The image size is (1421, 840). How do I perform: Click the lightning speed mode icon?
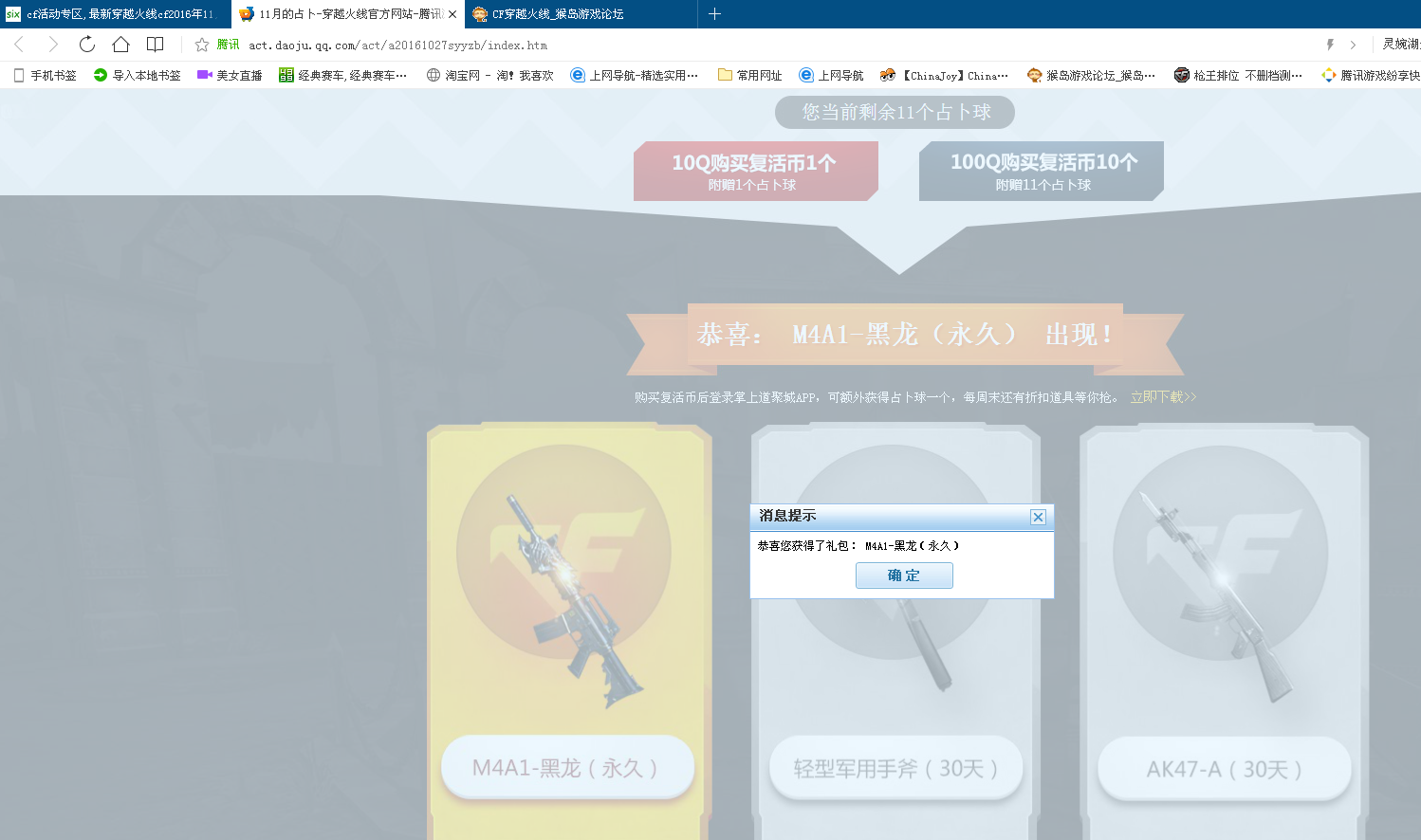(x=1330, y=45)
